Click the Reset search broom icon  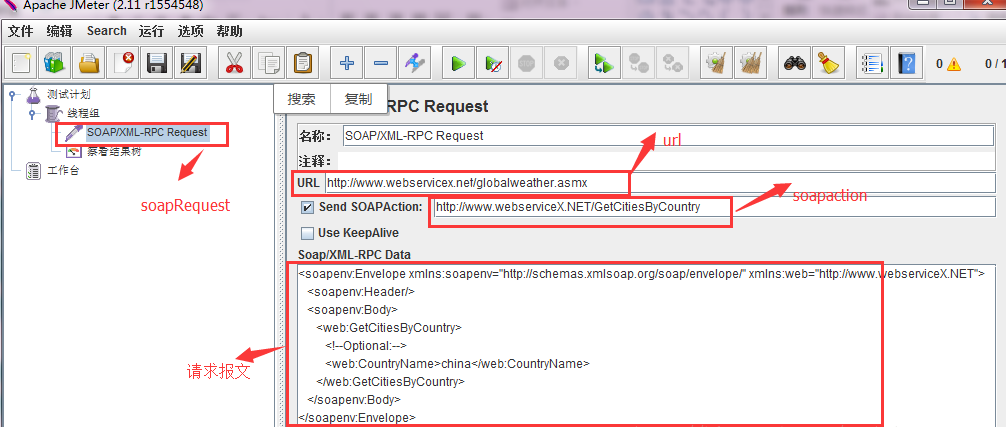click(x=829, y=63)
